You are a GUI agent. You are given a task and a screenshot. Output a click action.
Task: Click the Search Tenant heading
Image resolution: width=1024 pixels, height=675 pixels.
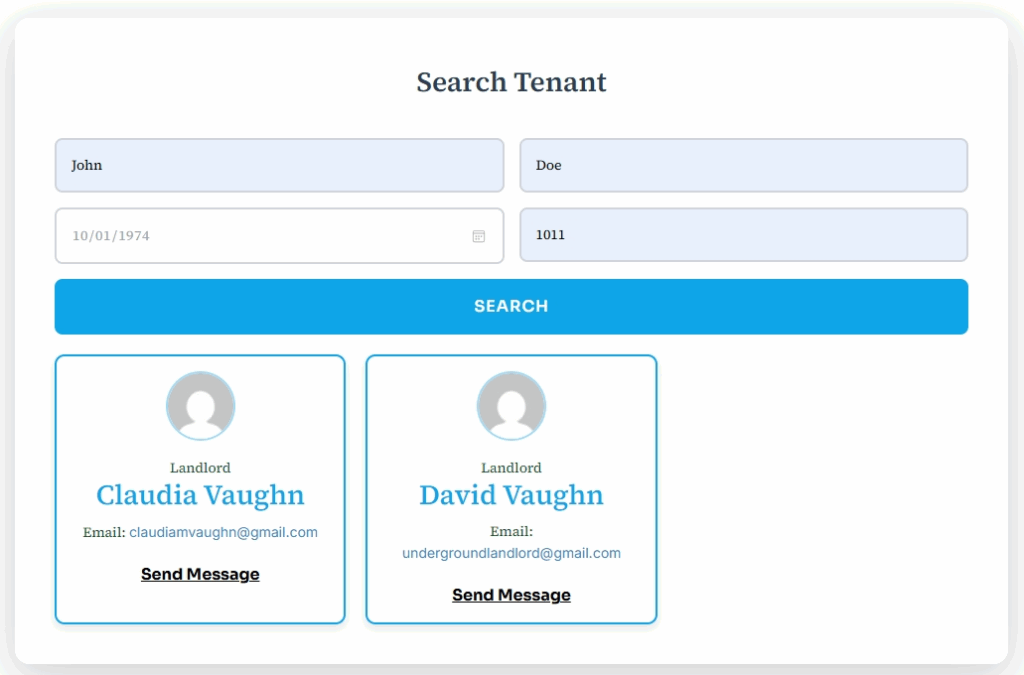click(x=511, y=82)
